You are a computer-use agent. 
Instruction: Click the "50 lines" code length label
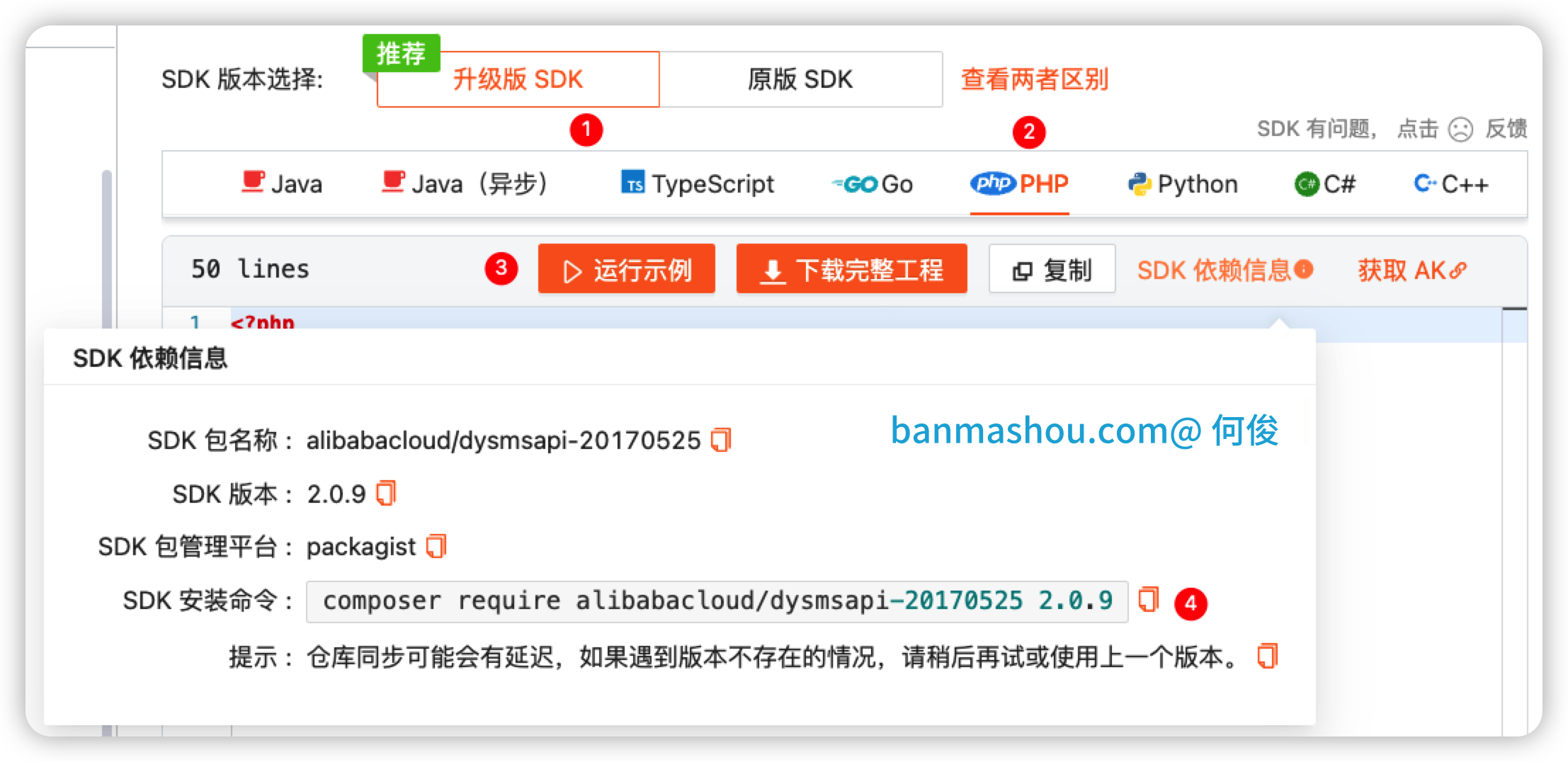point(250,269)
